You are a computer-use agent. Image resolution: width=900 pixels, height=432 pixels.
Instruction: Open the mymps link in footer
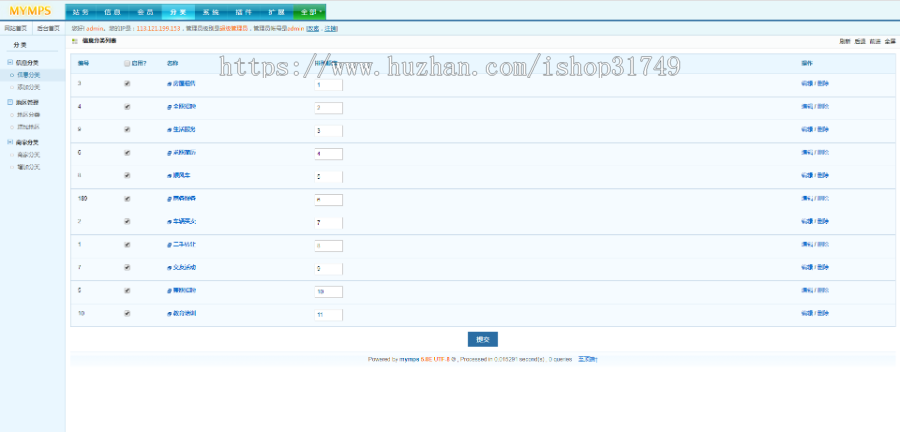pos(409,359)
